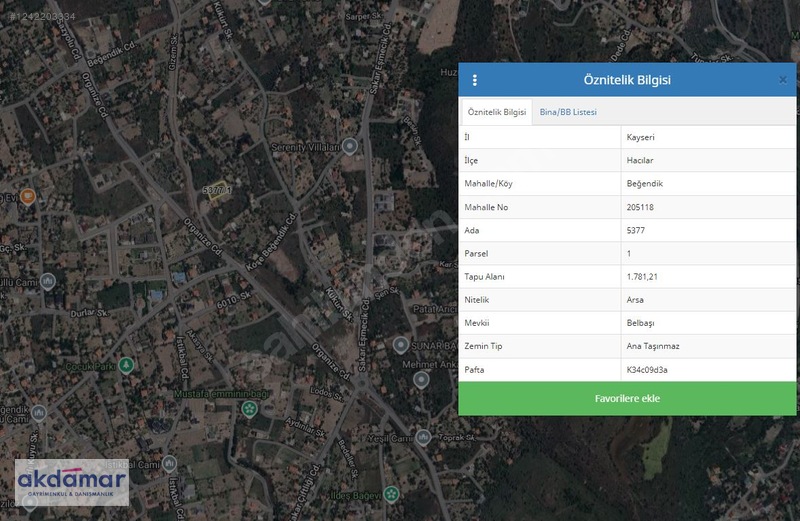Click the İstikbal Cami mosque icon
Viewport: 800px width, 521px height.
(169, 464)
